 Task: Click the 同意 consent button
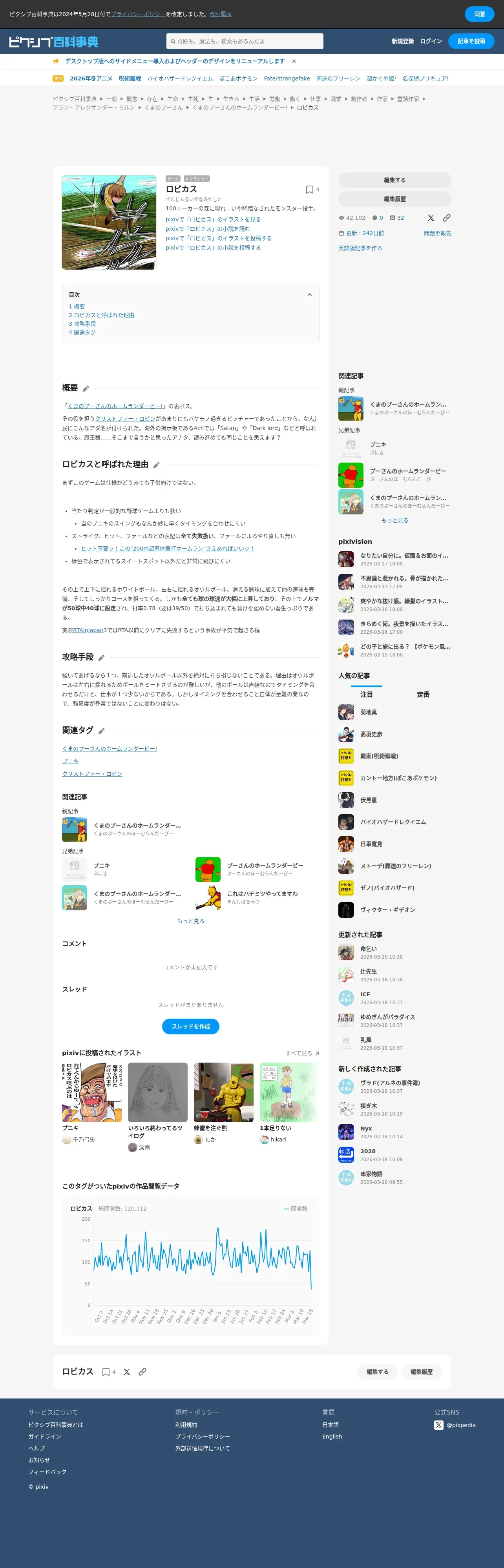click(x=480, y=14)
